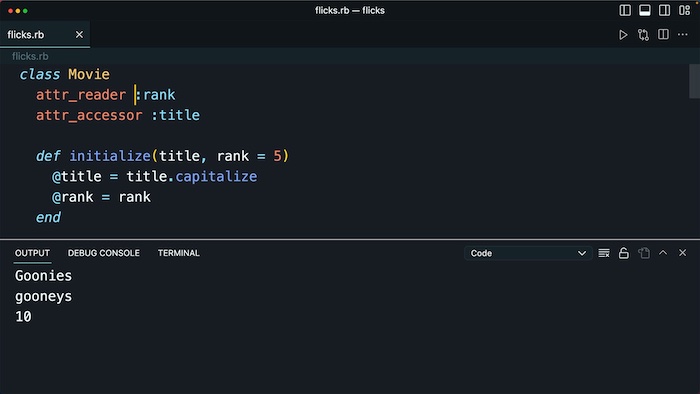Open output log in editor
Screen dimensions: 700x394
point(644,253)
